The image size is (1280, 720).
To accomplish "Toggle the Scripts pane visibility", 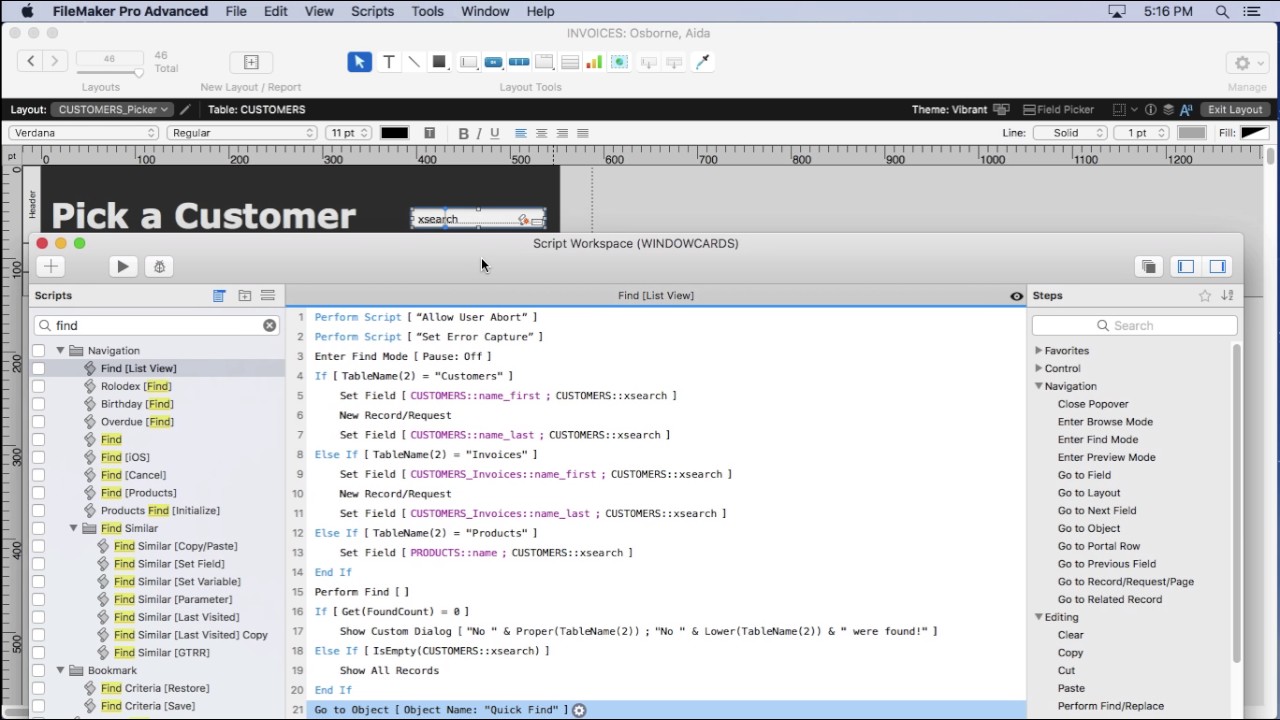I will (x=1186, y=266).
